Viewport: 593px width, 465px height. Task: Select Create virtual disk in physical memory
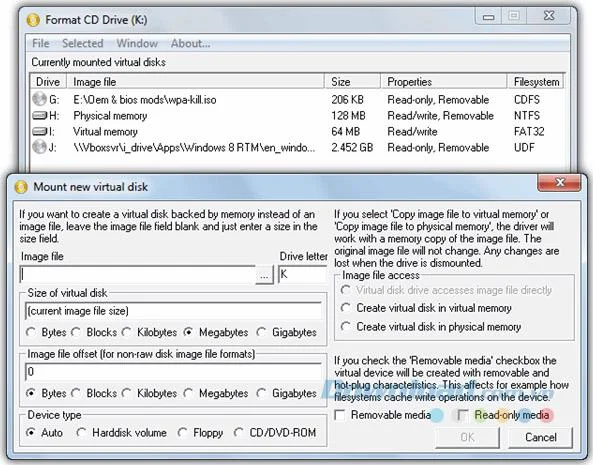pos(345,326)
